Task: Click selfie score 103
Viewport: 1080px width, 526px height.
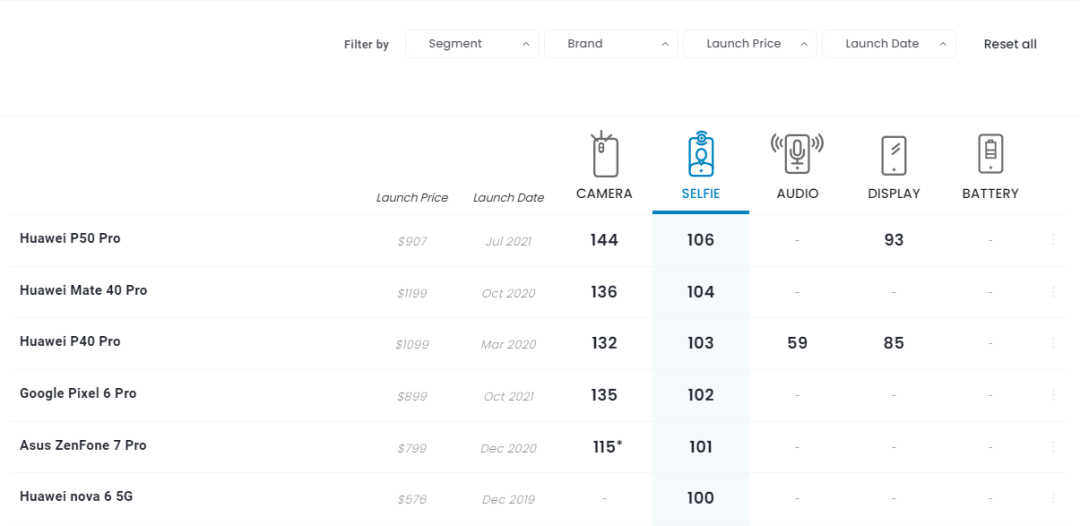Action: 700,343
